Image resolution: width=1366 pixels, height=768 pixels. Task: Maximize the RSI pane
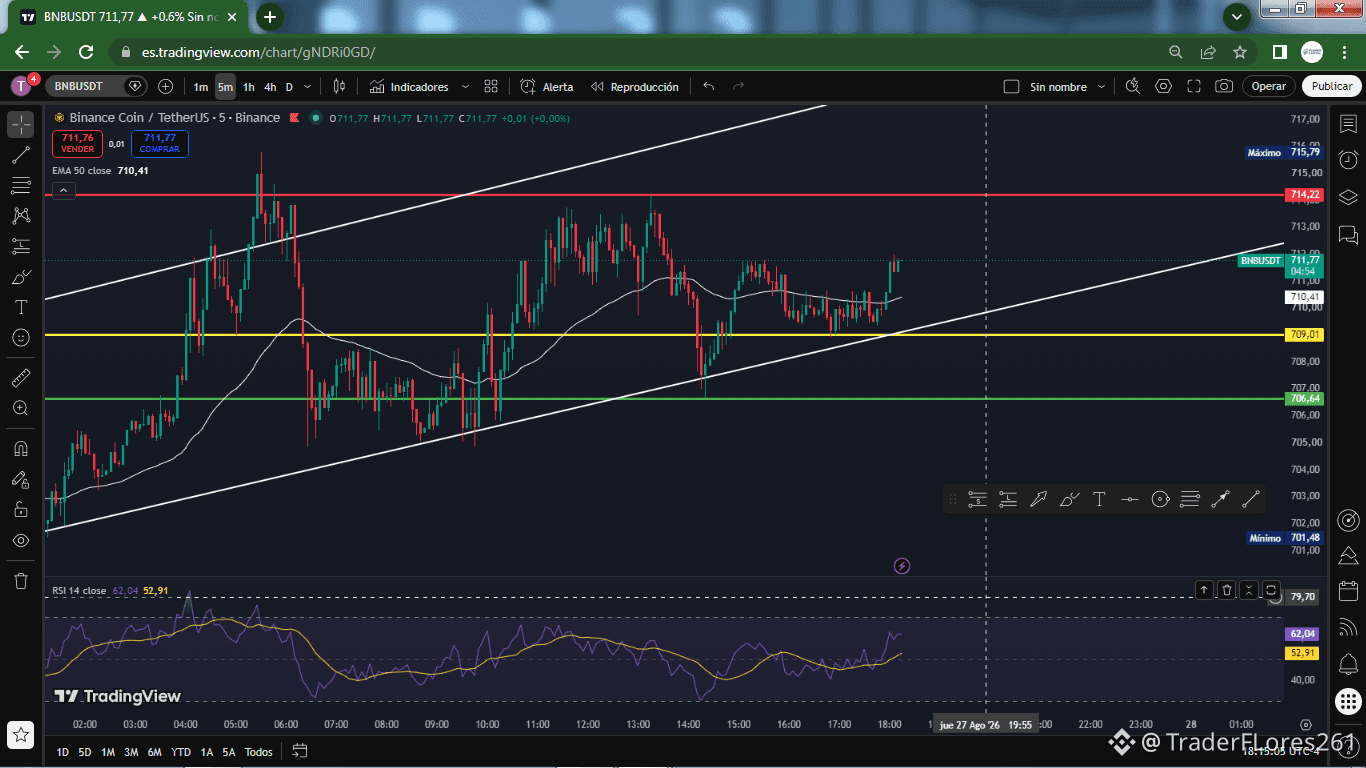(1271, 590)
